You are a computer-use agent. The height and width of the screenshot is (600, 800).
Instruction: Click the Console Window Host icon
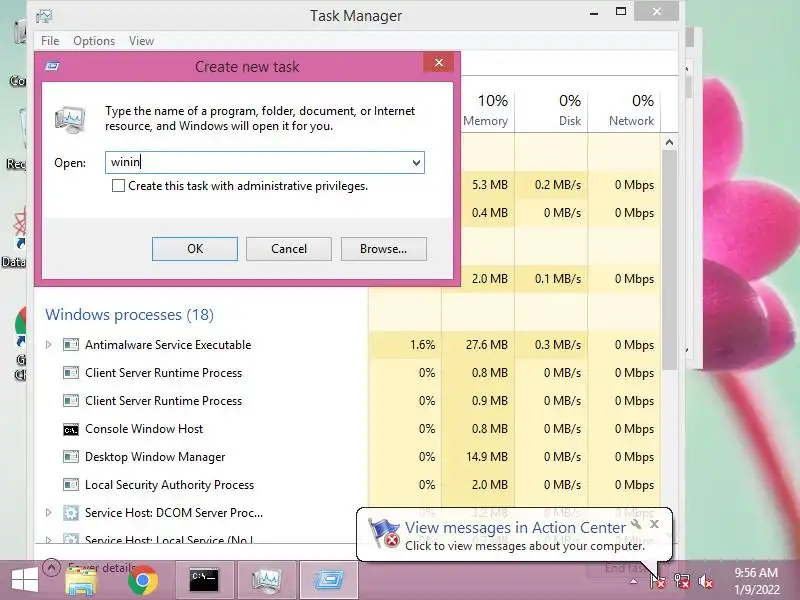tap(71, 429)
